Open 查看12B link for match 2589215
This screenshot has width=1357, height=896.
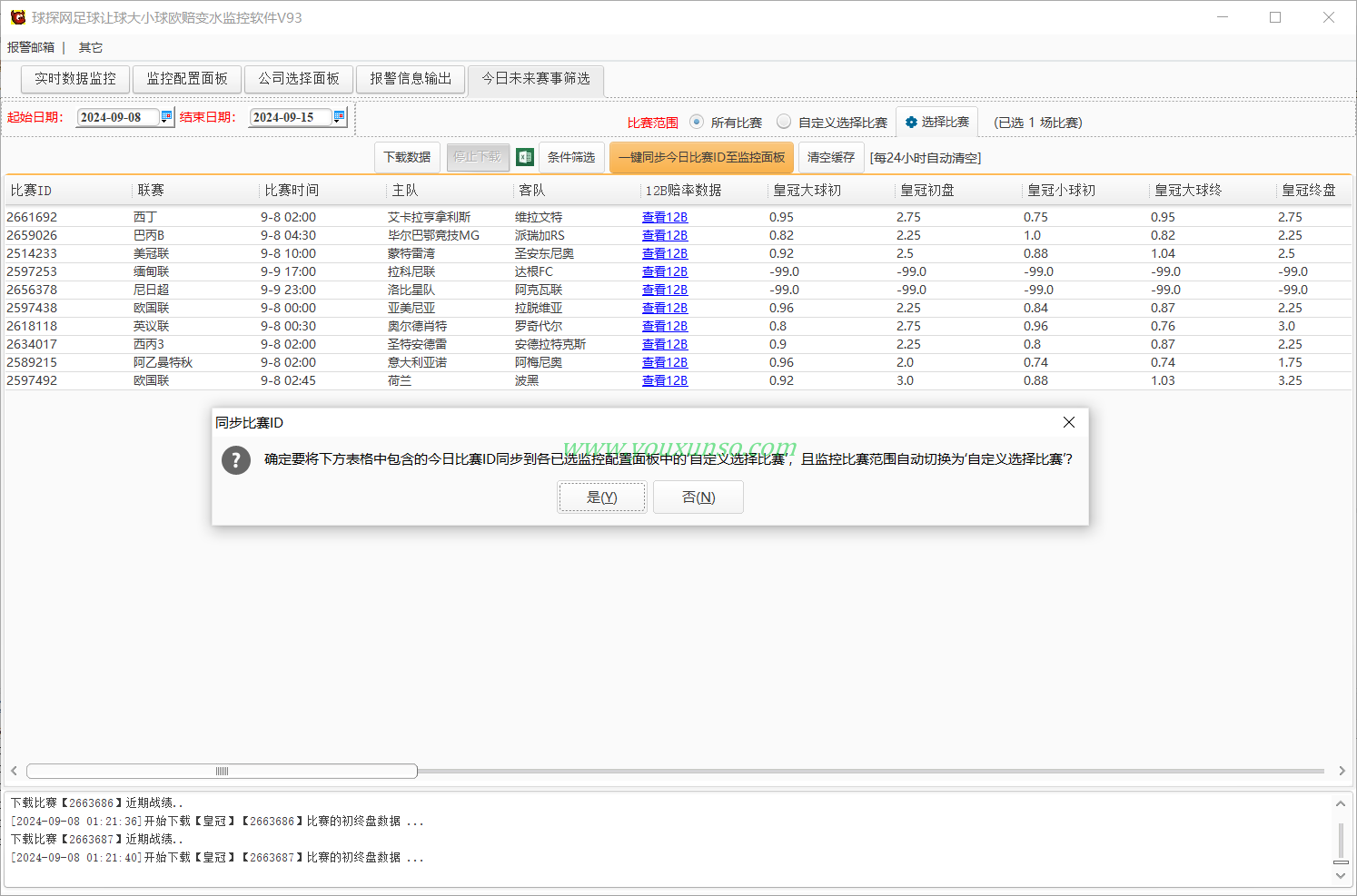[665, 362]
